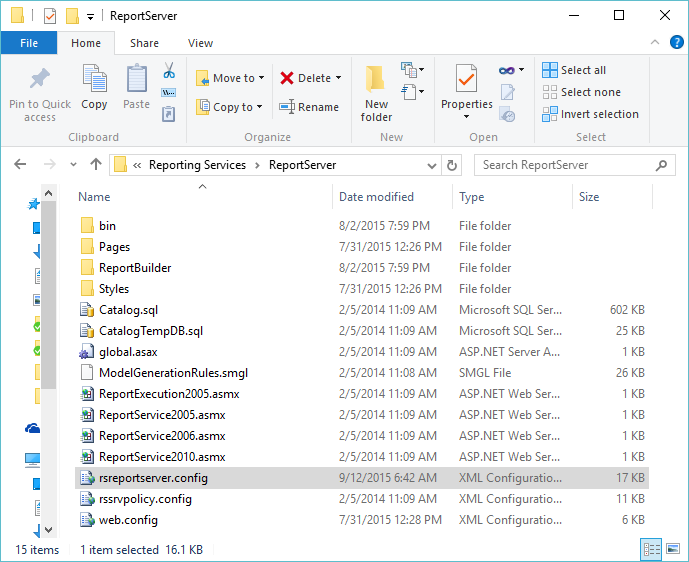Image resolution: width=689 pixels, height=562 pixels.
Task: Click Reporting Services in the breadcrumb
Action: (x=197, y=165)
